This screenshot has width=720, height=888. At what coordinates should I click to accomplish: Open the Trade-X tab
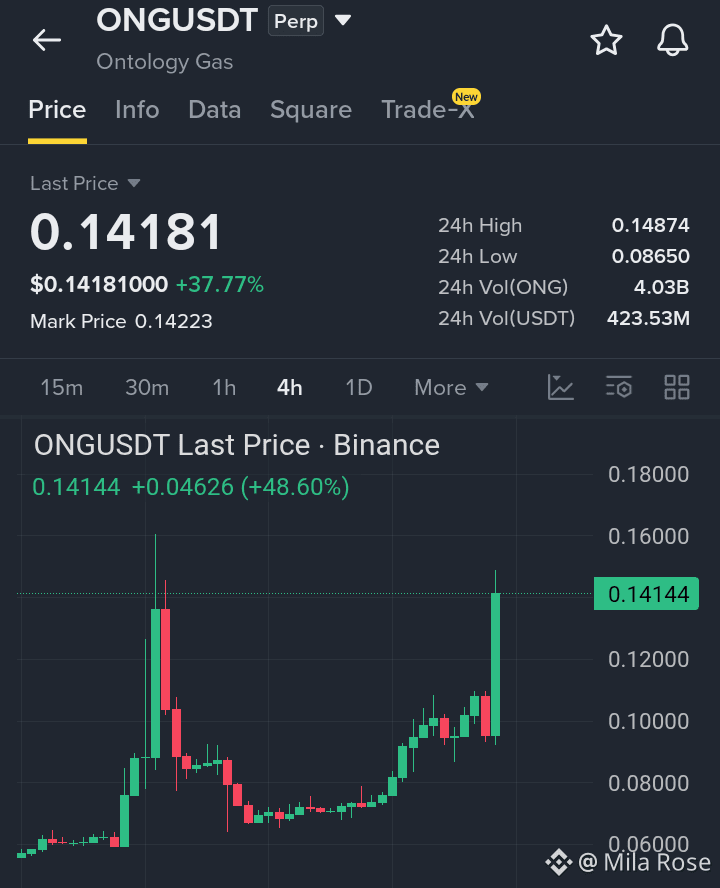pyautogui.click(x=428, y=110)
